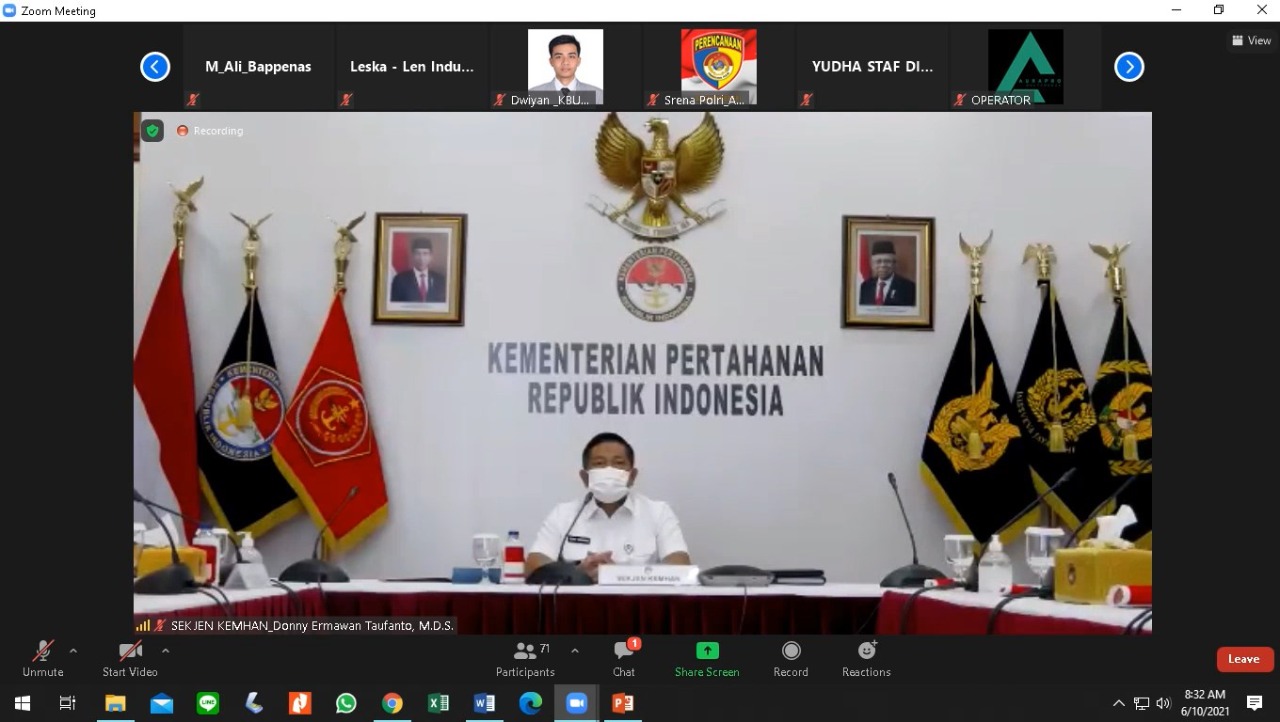Select the M_Ali_Bappenas participant tile
The width and height of the screenshot is (1280, 722).
258,67
